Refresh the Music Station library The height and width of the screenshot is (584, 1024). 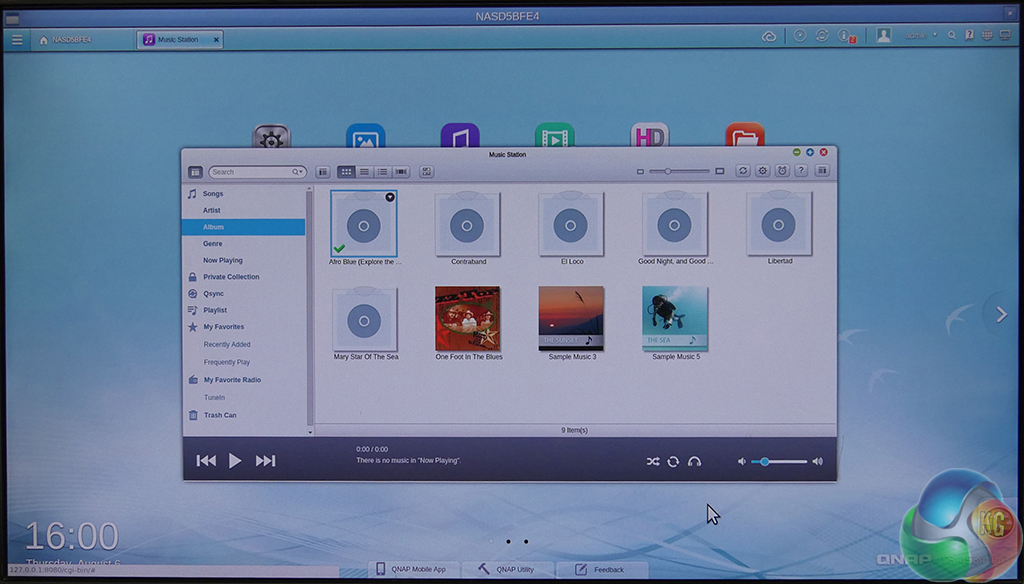743,170
